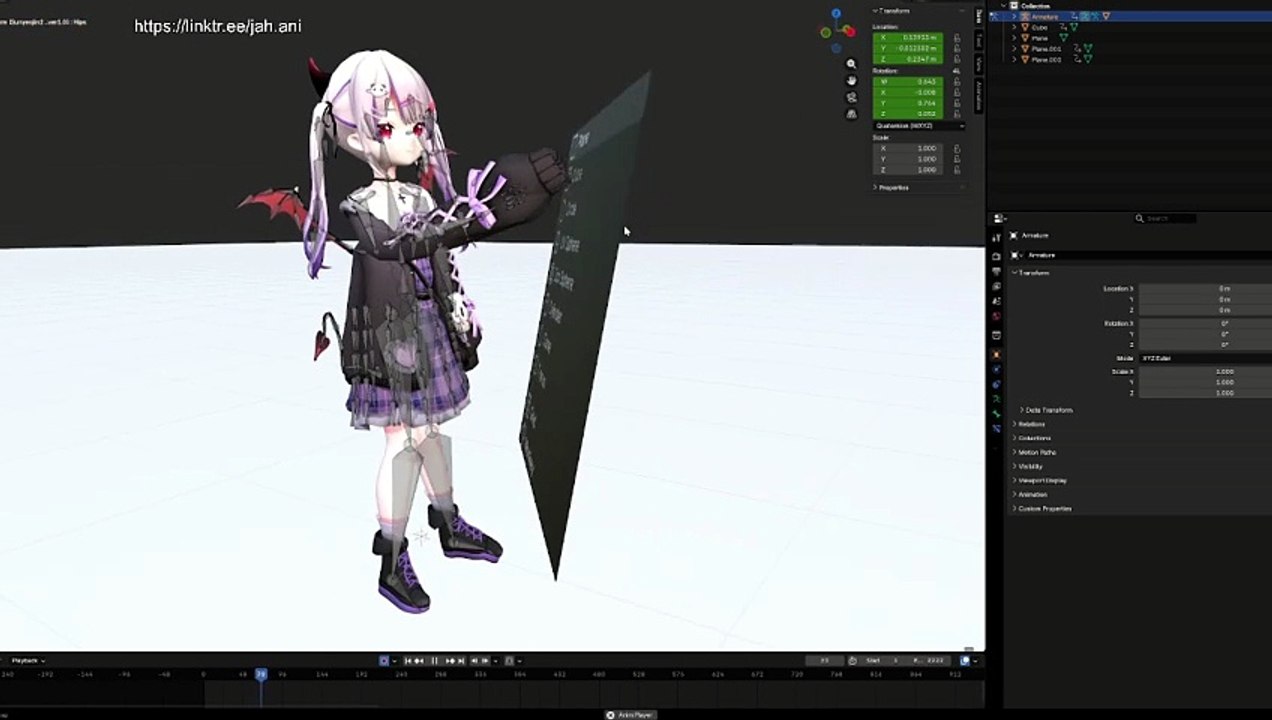Expand the Armature row in the outliner
Viewport: 1272px width, 720px height.
click(x=1014, y=17)
